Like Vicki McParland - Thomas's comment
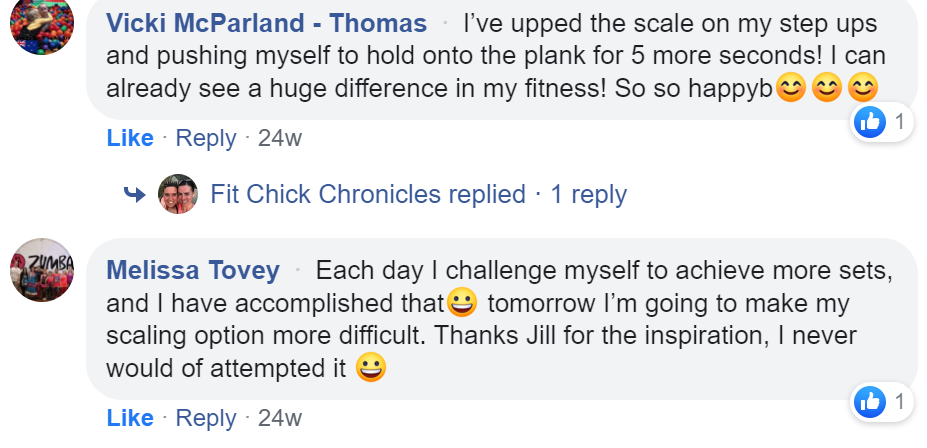 point(130,138)
